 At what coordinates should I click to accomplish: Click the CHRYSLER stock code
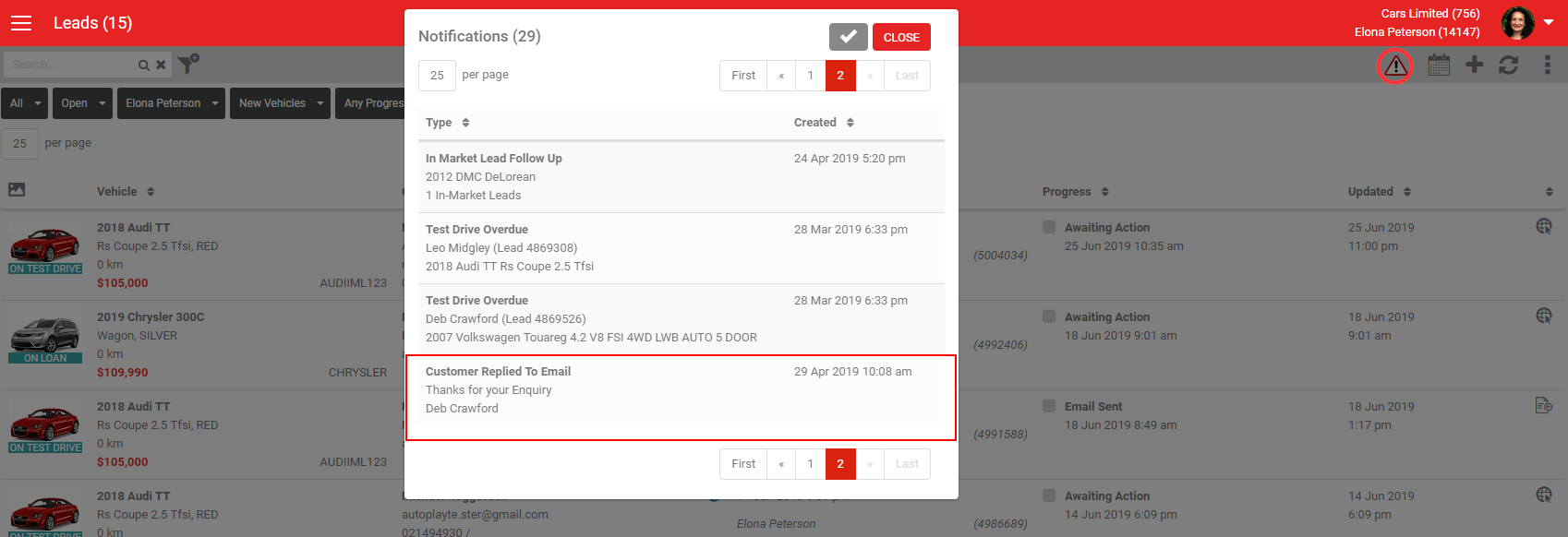coord(357,373)
